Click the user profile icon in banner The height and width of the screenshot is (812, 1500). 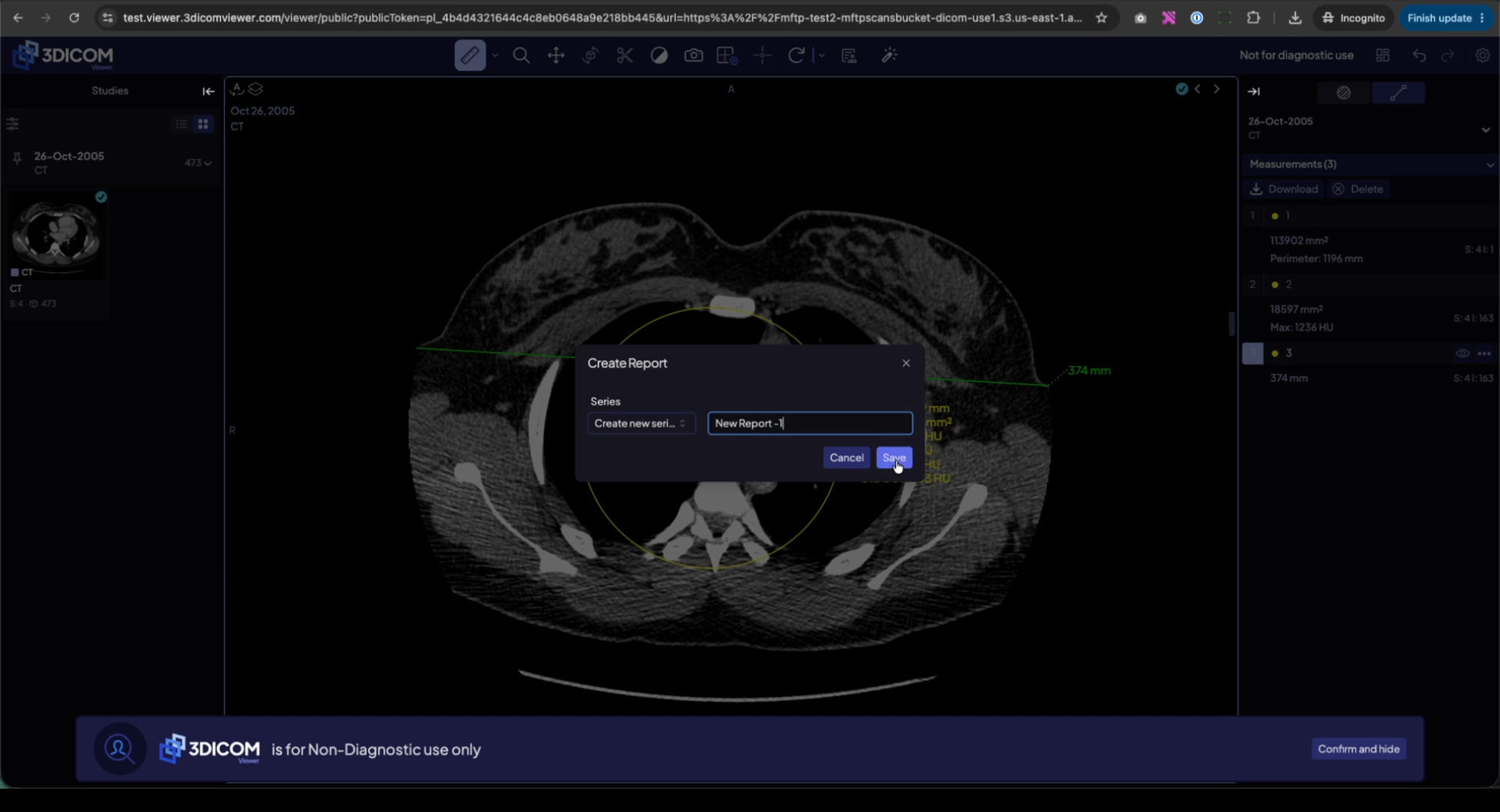[x=120, y=749]
